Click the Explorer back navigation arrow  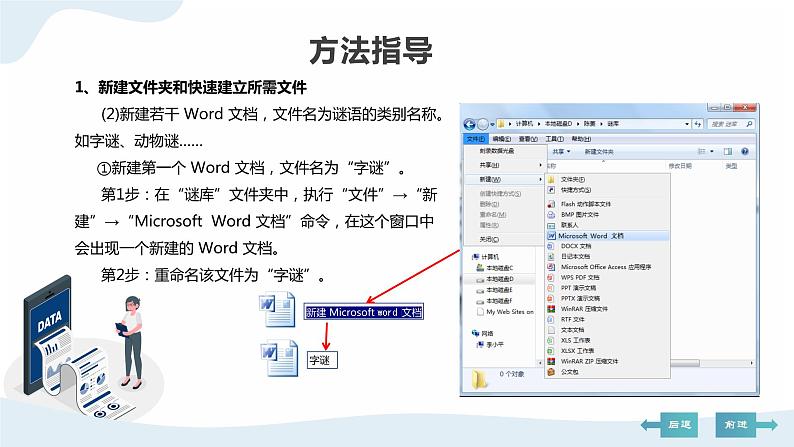coord(471,122)
